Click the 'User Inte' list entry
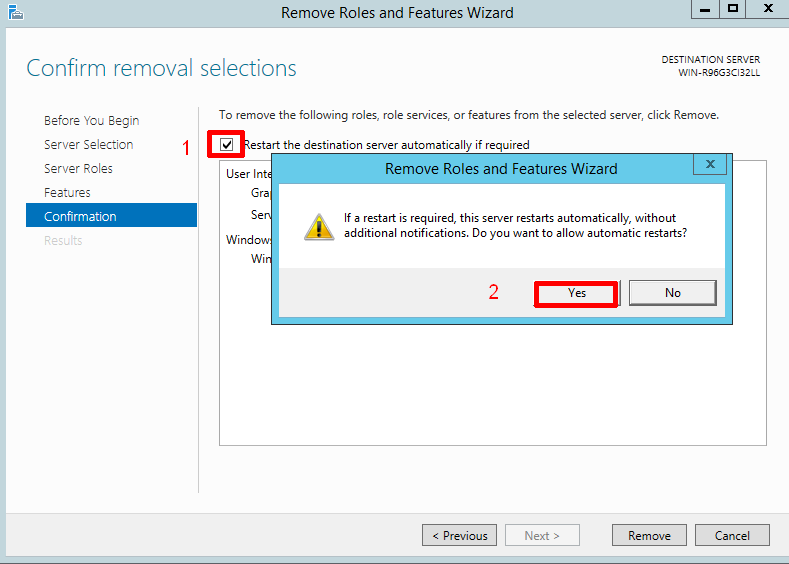 coord(249,174)
